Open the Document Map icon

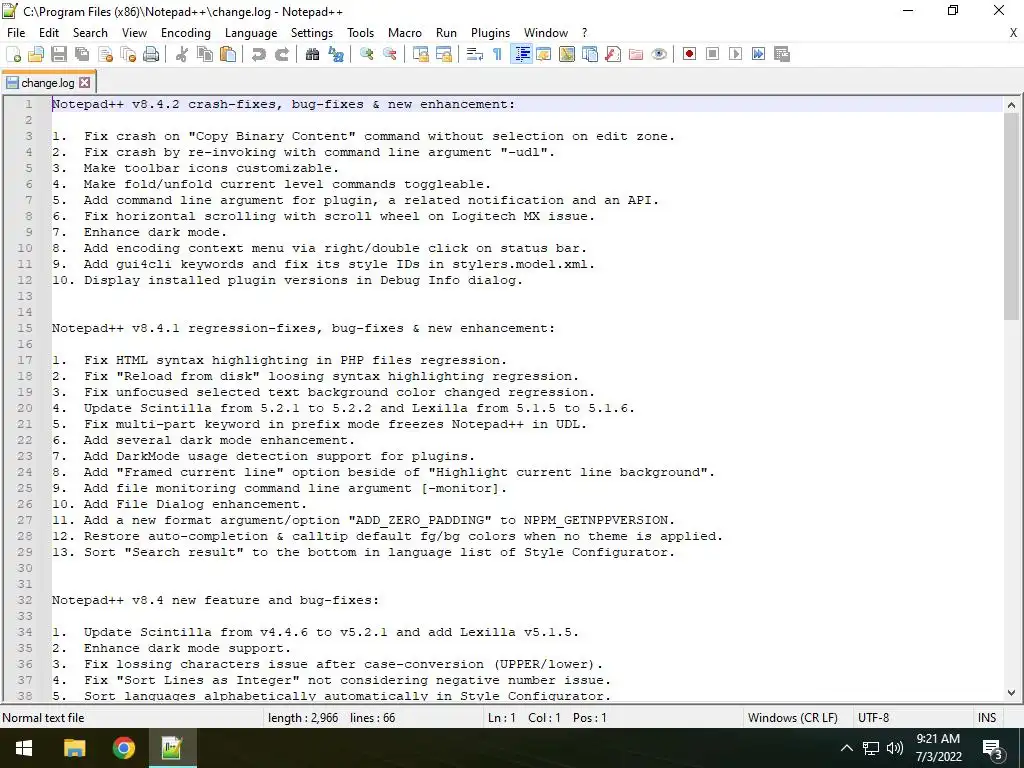tap(567, 54)
